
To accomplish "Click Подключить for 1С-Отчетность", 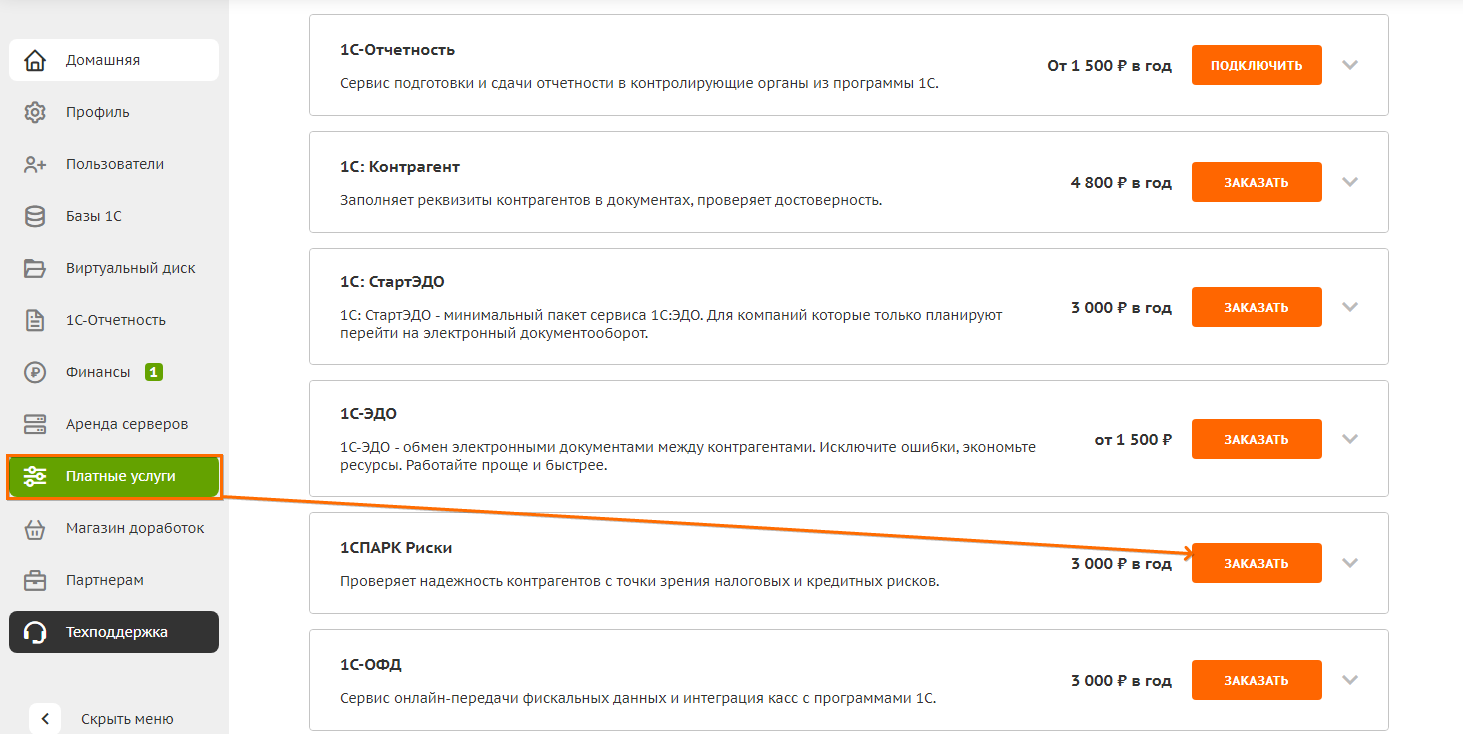I will 1256,65.
